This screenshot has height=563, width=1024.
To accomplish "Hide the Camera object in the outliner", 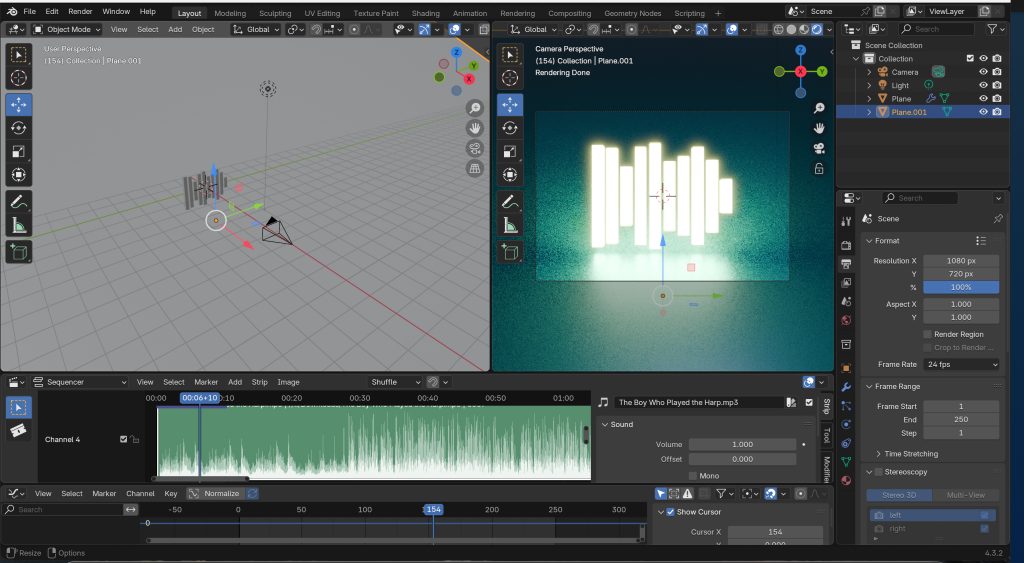I will click(x=983, y=72).
